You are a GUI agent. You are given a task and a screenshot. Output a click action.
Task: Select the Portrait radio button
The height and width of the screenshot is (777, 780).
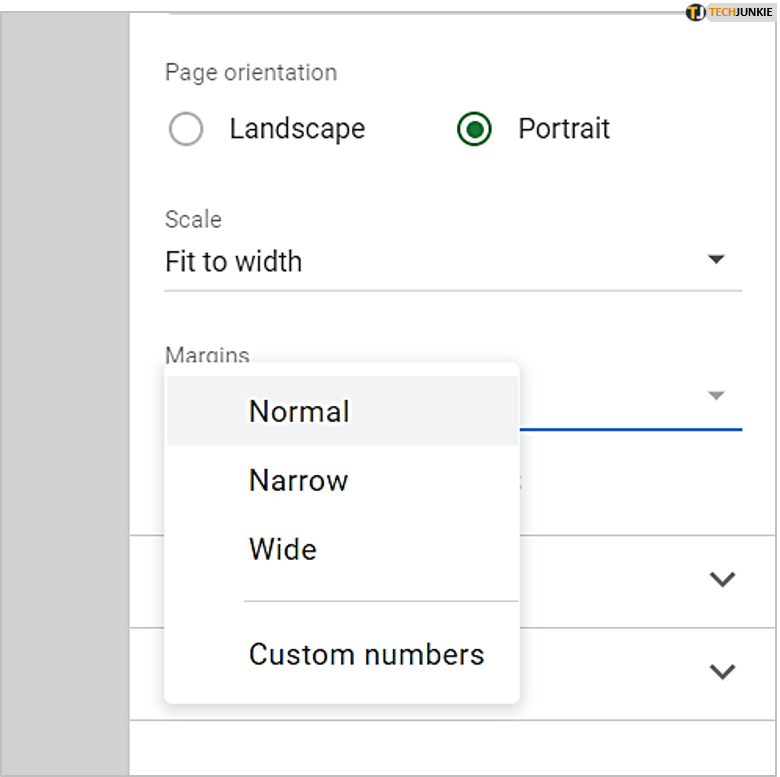474,129
